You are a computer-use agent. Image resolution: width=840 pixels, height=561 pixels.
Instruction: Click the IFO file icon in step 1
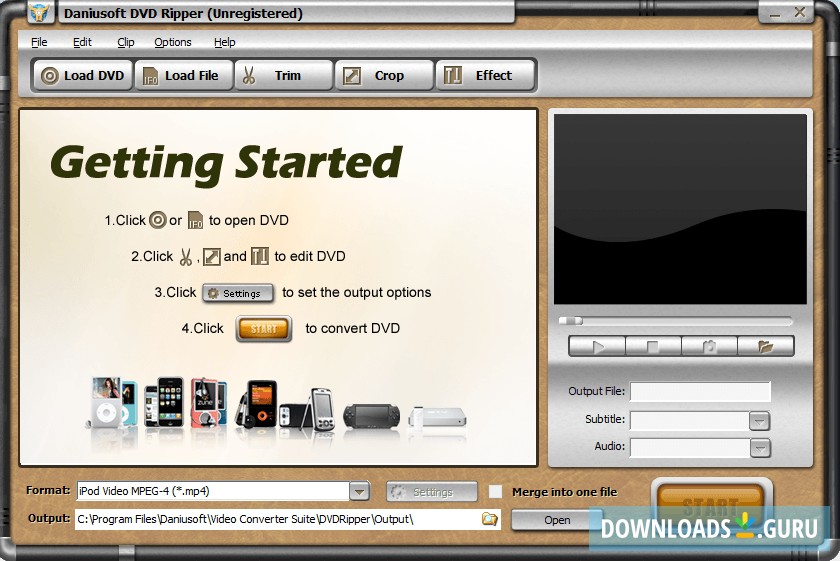[196, 220]
